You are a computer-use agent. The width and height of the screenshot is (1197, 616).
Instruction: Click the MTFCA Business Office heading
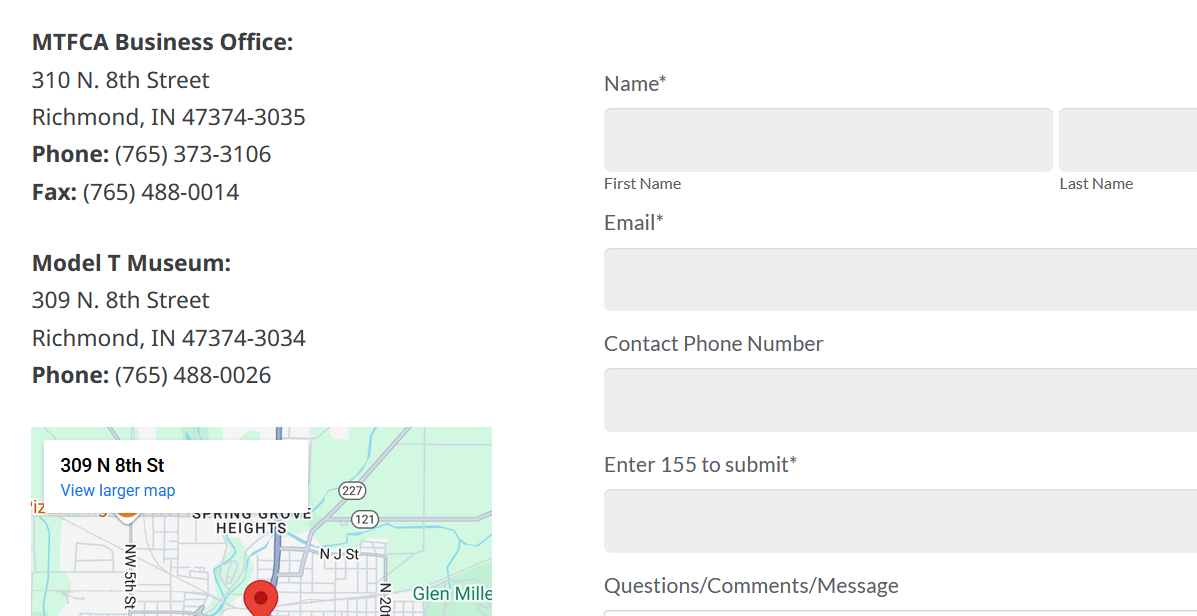(x=162, y=42)
